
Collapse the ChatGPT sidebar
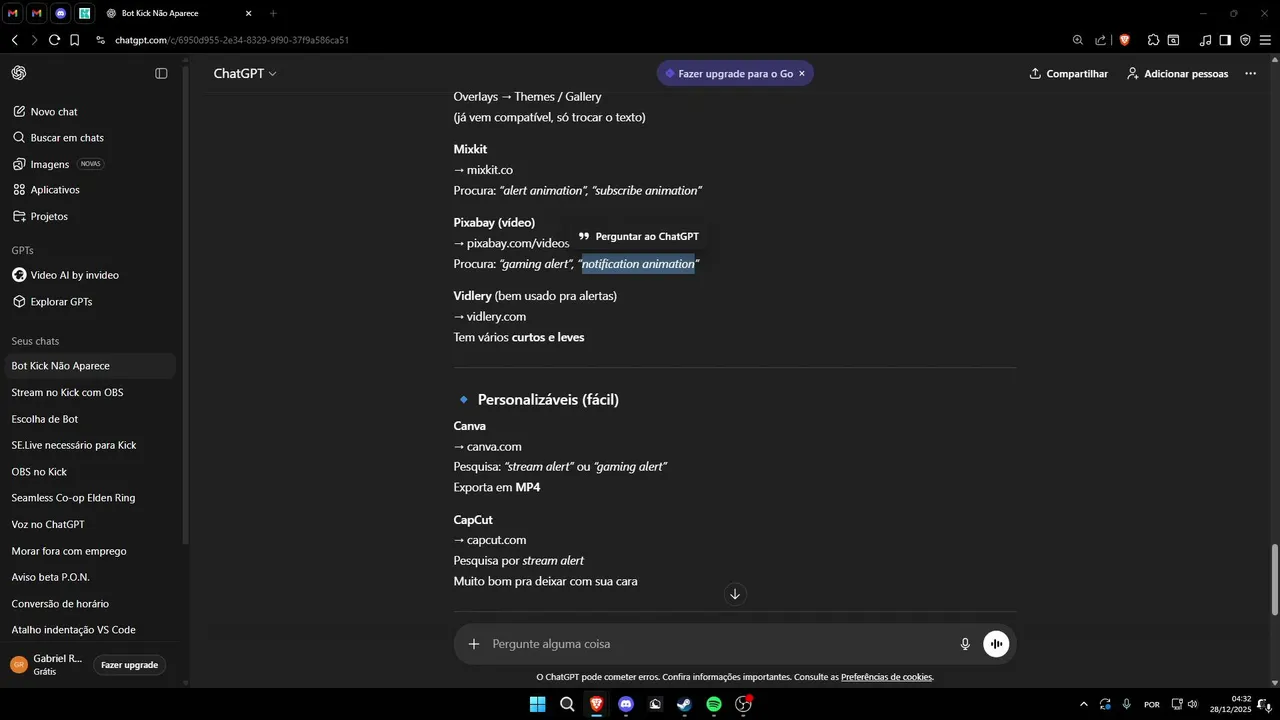[161, 73]
